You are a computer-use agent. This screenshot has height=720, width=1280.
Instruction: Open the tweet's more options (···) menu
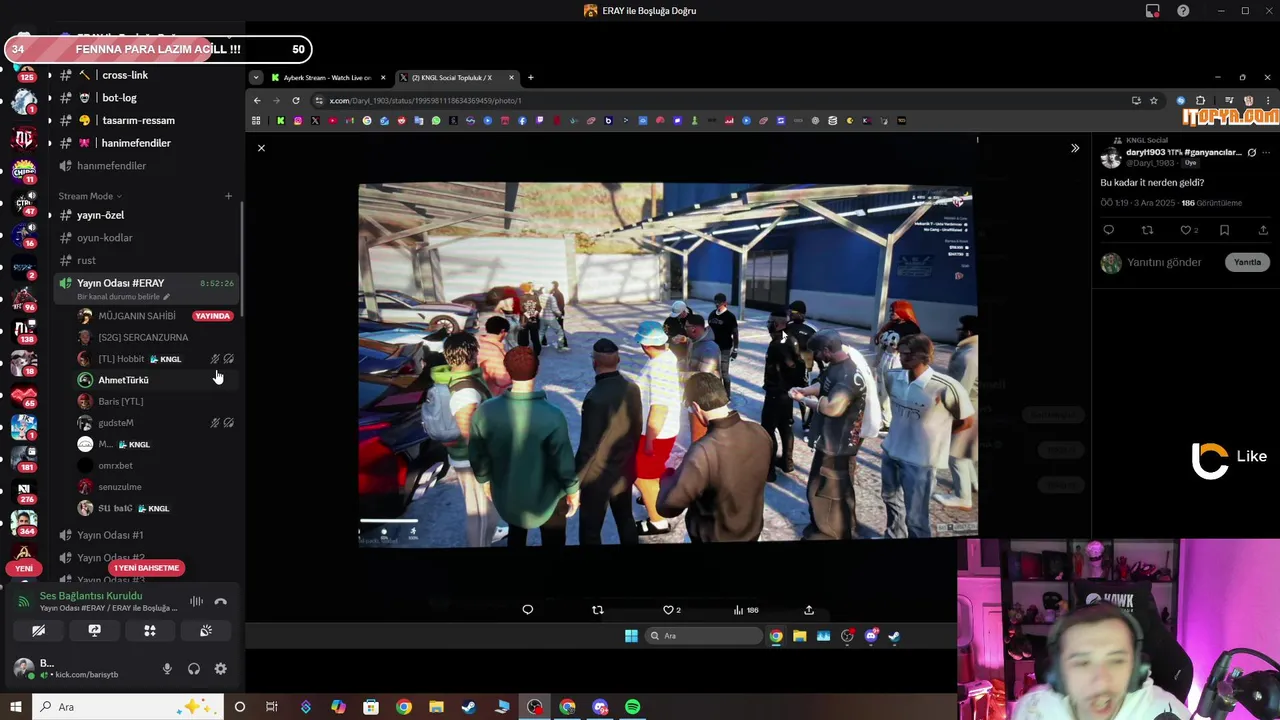click(x=1266, y=153)
